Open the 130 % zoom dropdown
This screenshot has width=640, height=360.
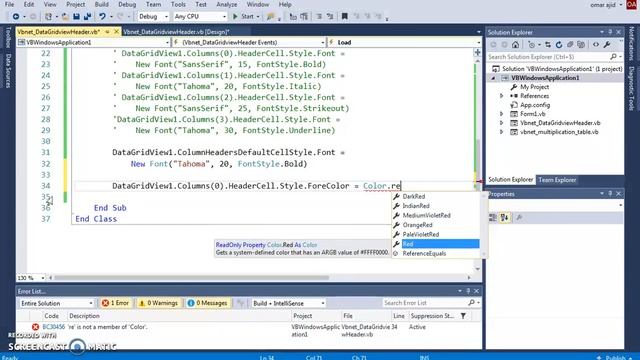click(x=31, y=278)
